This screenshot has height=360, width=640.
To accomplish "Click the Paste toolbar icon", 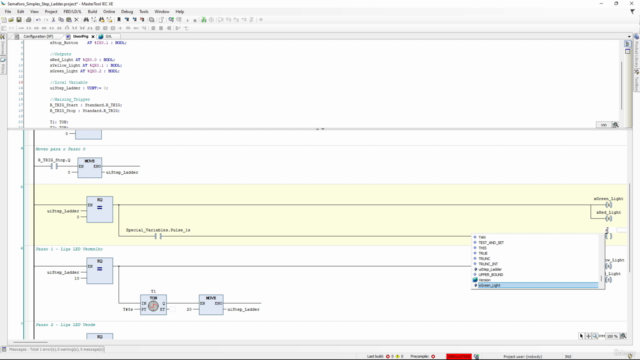I will click(69, 20).
